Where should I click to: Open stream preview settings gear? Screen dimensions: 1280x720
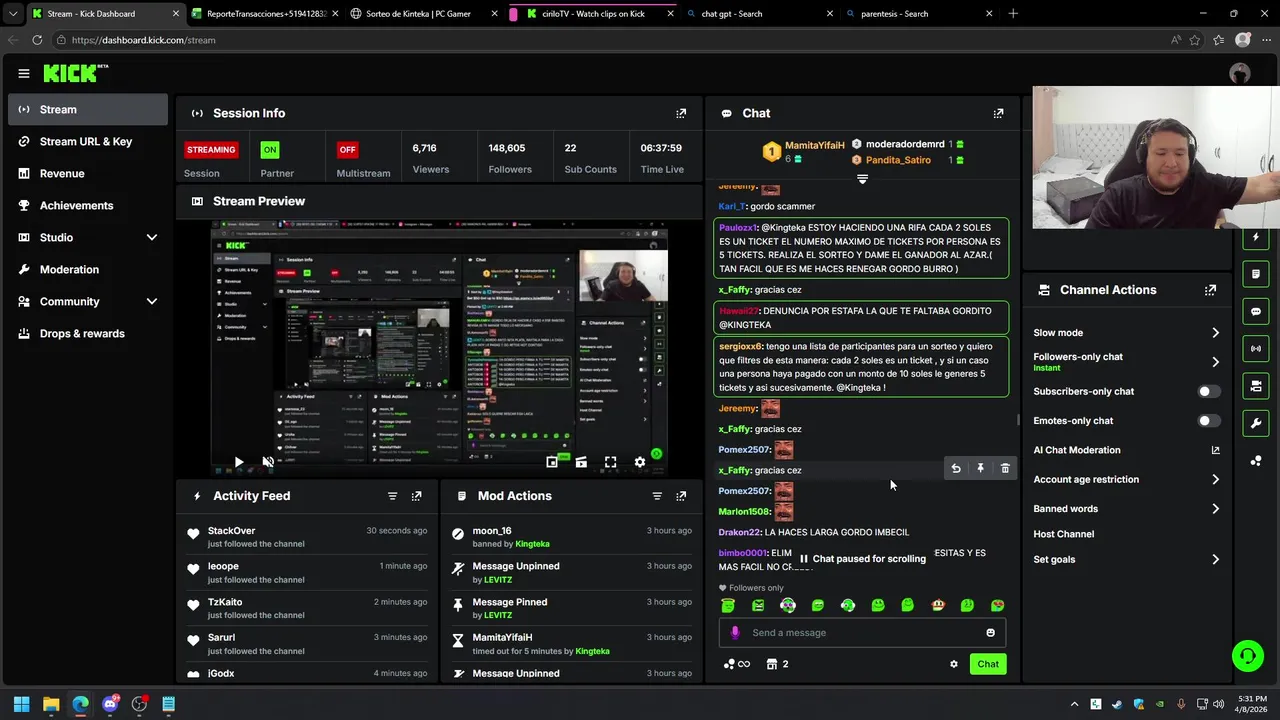click(x=640, y=462)
